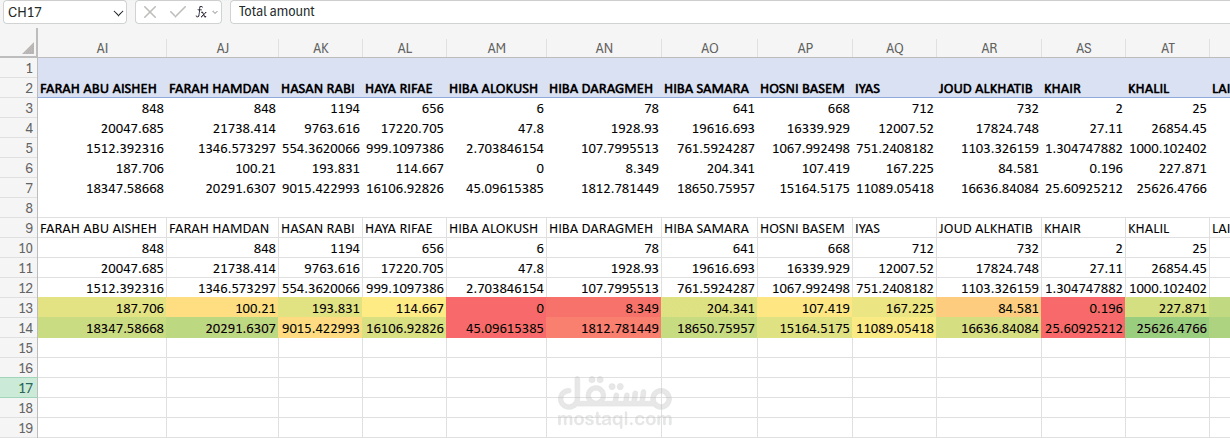Click cell FARAH ABU AISHEH in row 2
Viewport: 1230px width, 438px height.
102,88
